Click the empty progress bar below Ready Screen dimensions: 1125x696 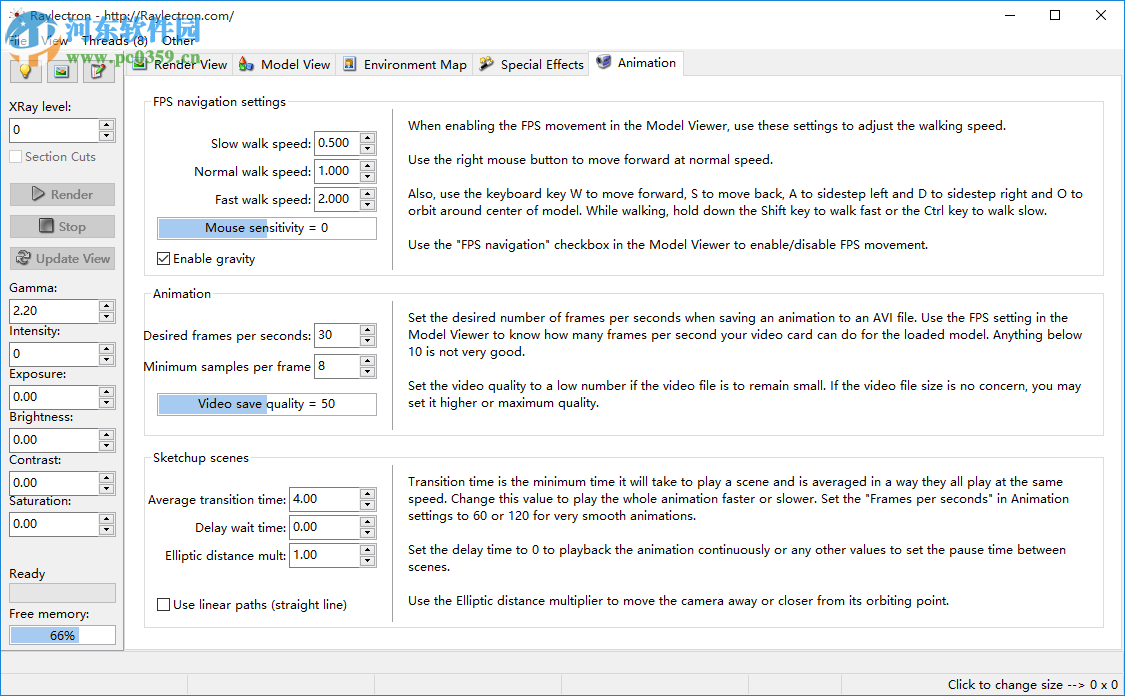pyautogui.click(x=62, y=593)
